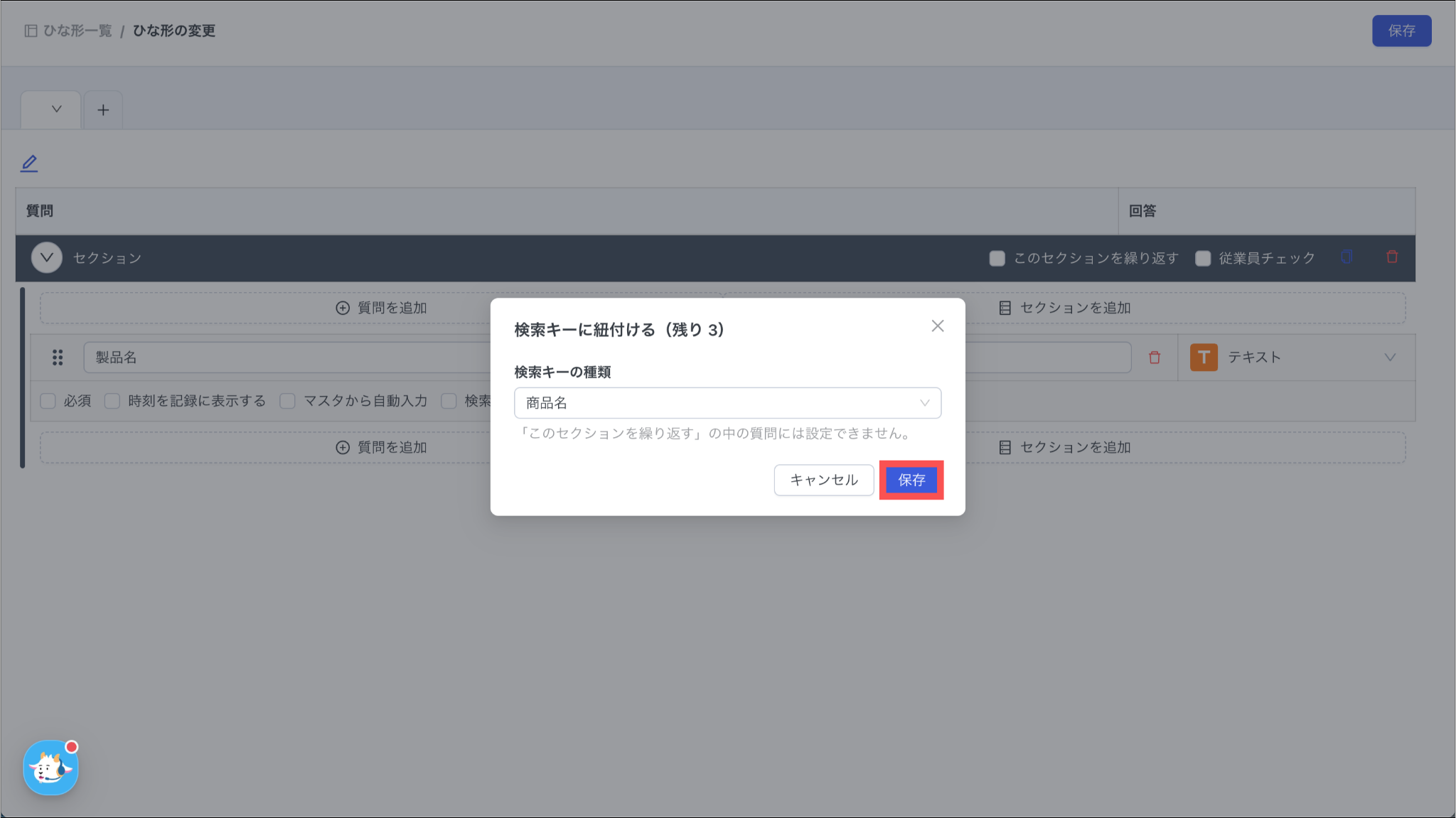Open the first tab's dropdown chevron
The image size is (1456, 818).
[56, 109]
